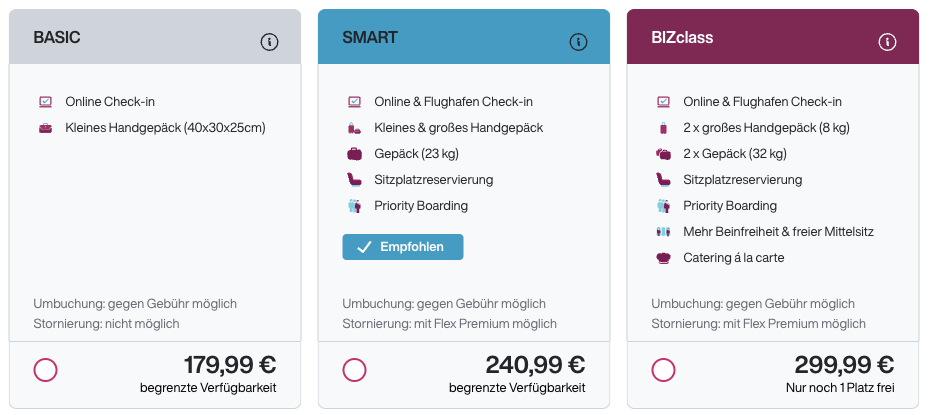Image resolution: width=932 pixels, height=415 pixels.
Task: Click BIZclass catering à la carte icon
Action: click(663, 258)
